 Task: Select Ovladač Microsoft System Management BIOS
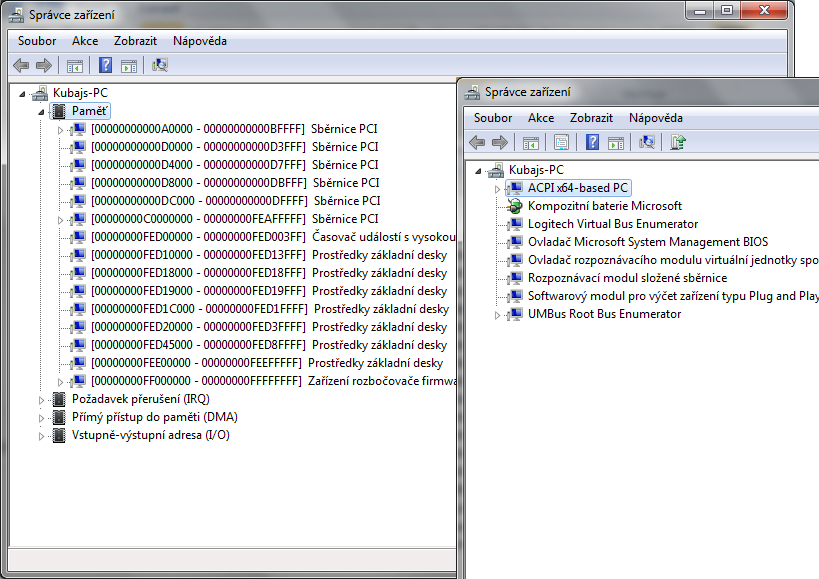646,242
